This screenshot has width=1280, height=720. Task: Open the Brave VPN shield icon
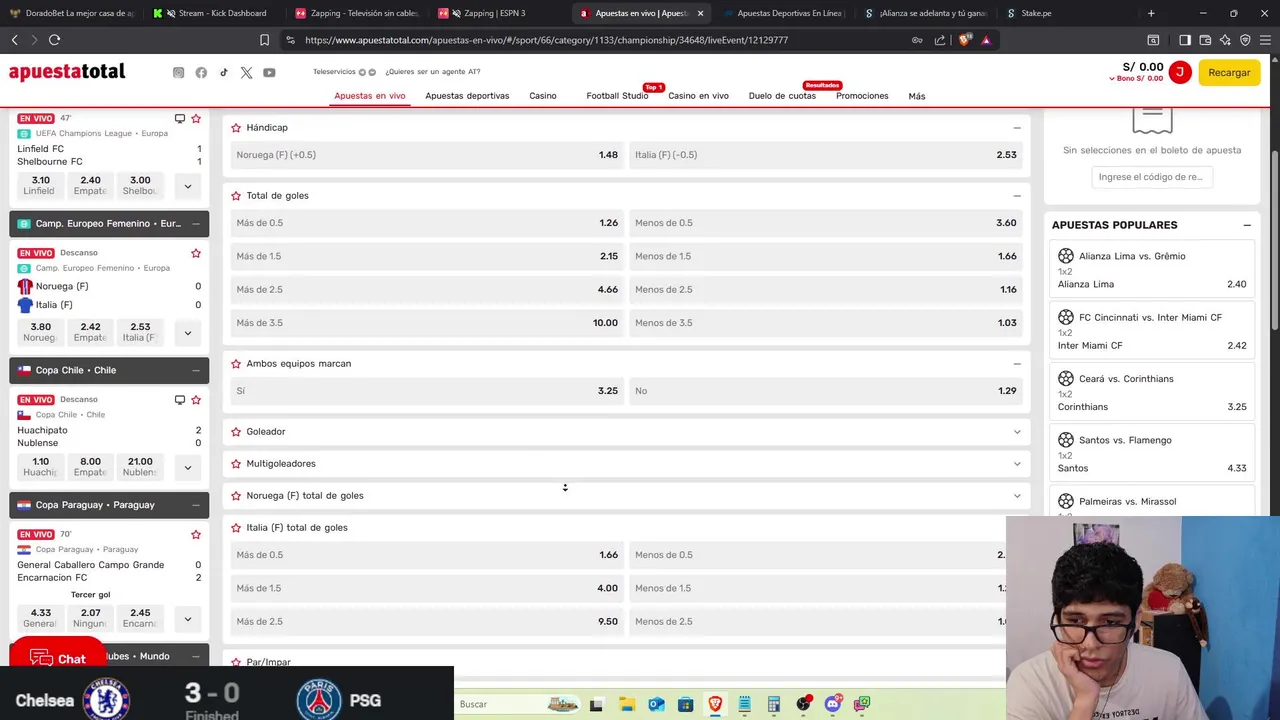click(x=1245, y=40)
